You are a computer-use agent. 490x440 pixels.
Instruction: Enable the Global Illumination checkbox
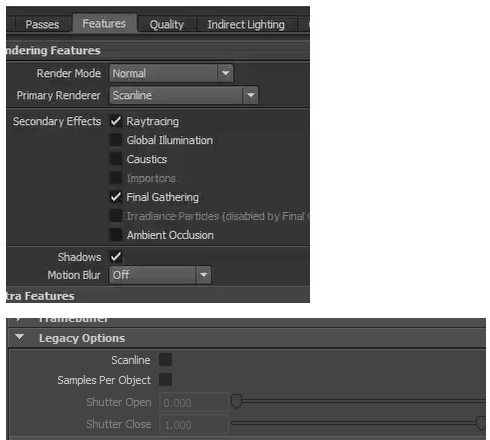tap(116, 140)
